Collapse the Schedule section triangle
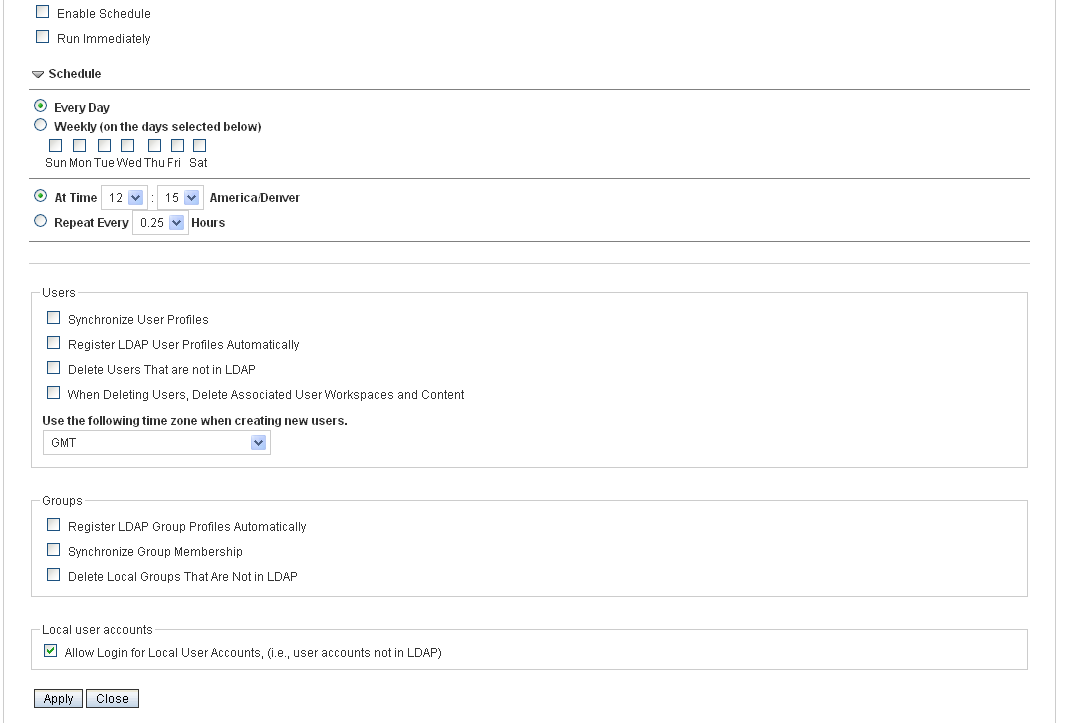The image size is (1066, 723). coord(38,74)
